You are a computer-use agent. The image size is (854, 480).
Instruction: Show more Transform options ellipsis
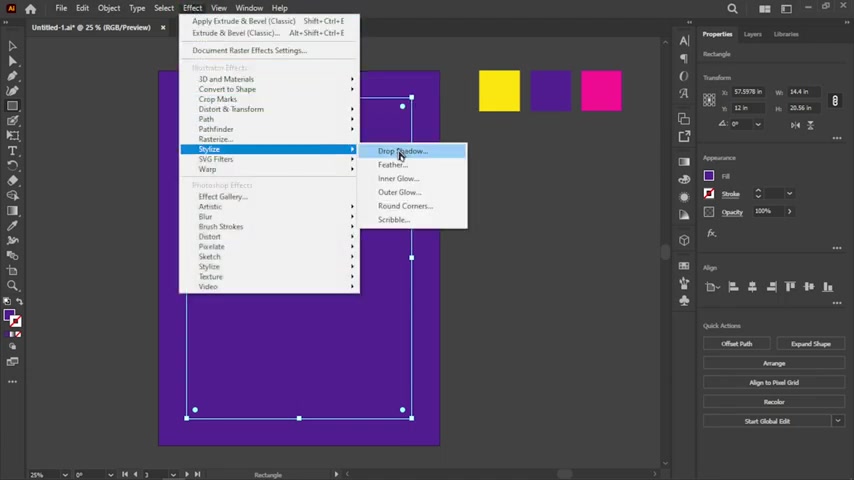[837, 138]
